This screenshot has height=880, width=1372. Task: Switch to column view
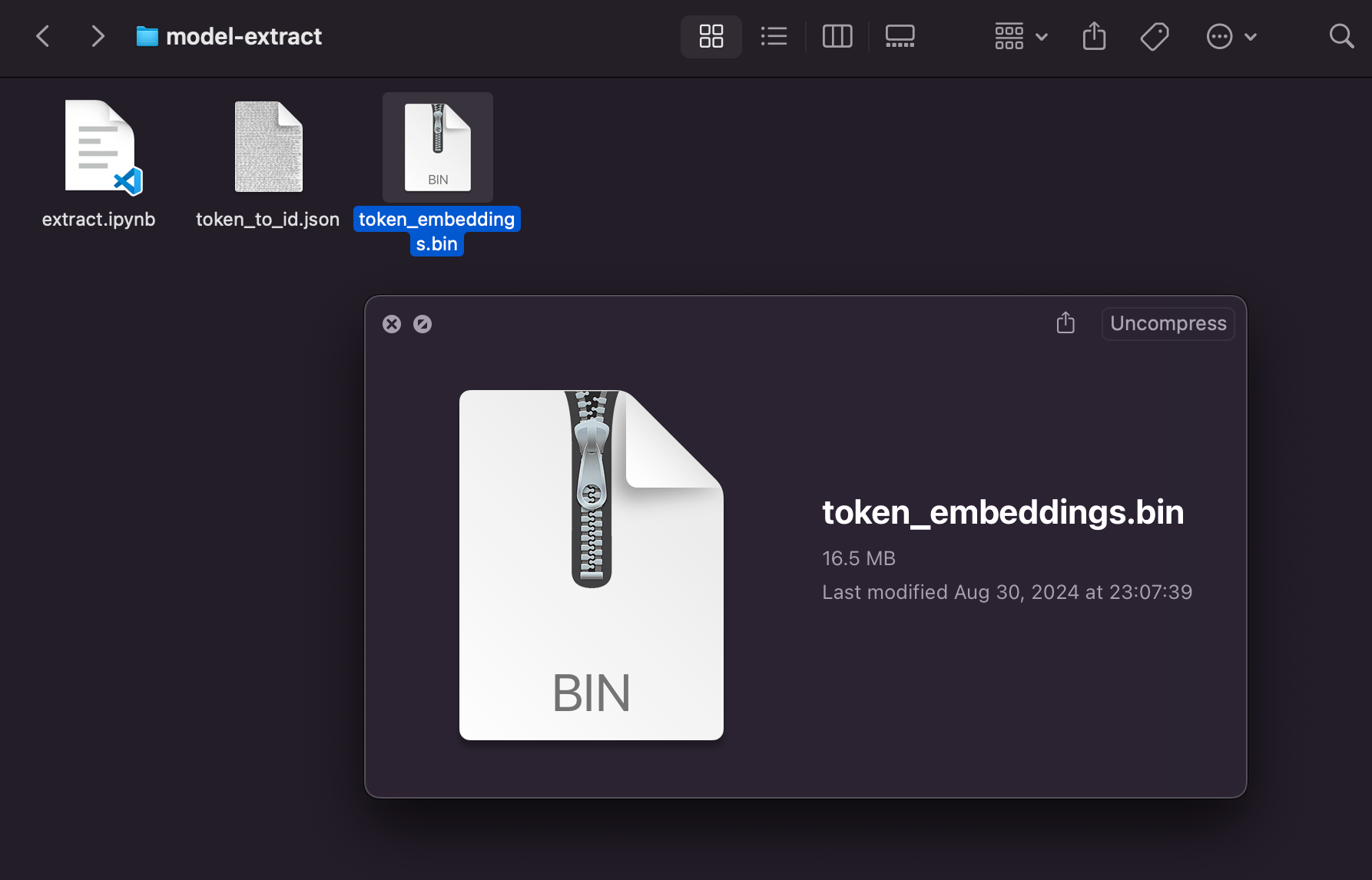click(x=837, y=35)
